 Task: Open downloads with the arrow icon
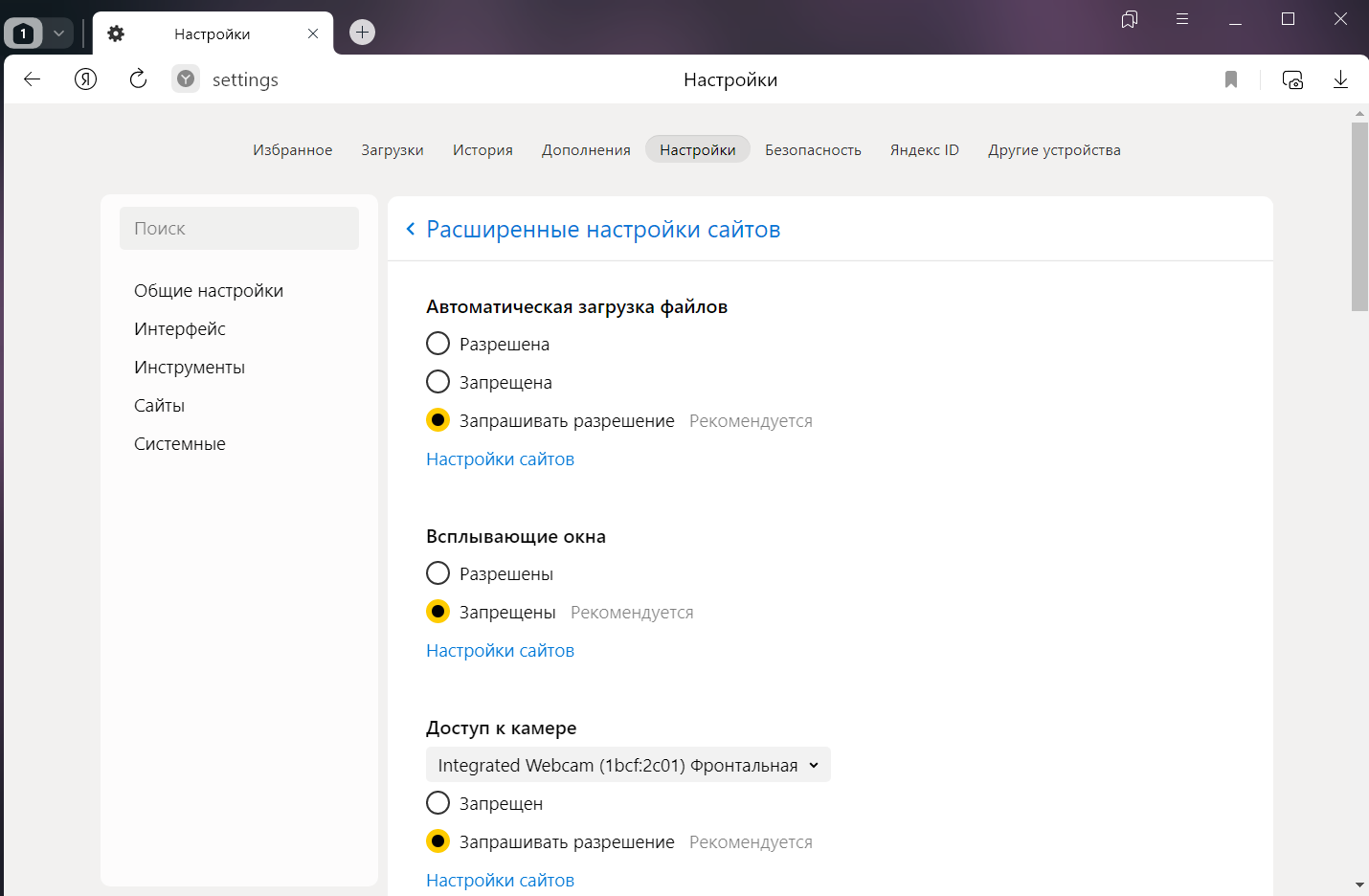[1340, 79]
